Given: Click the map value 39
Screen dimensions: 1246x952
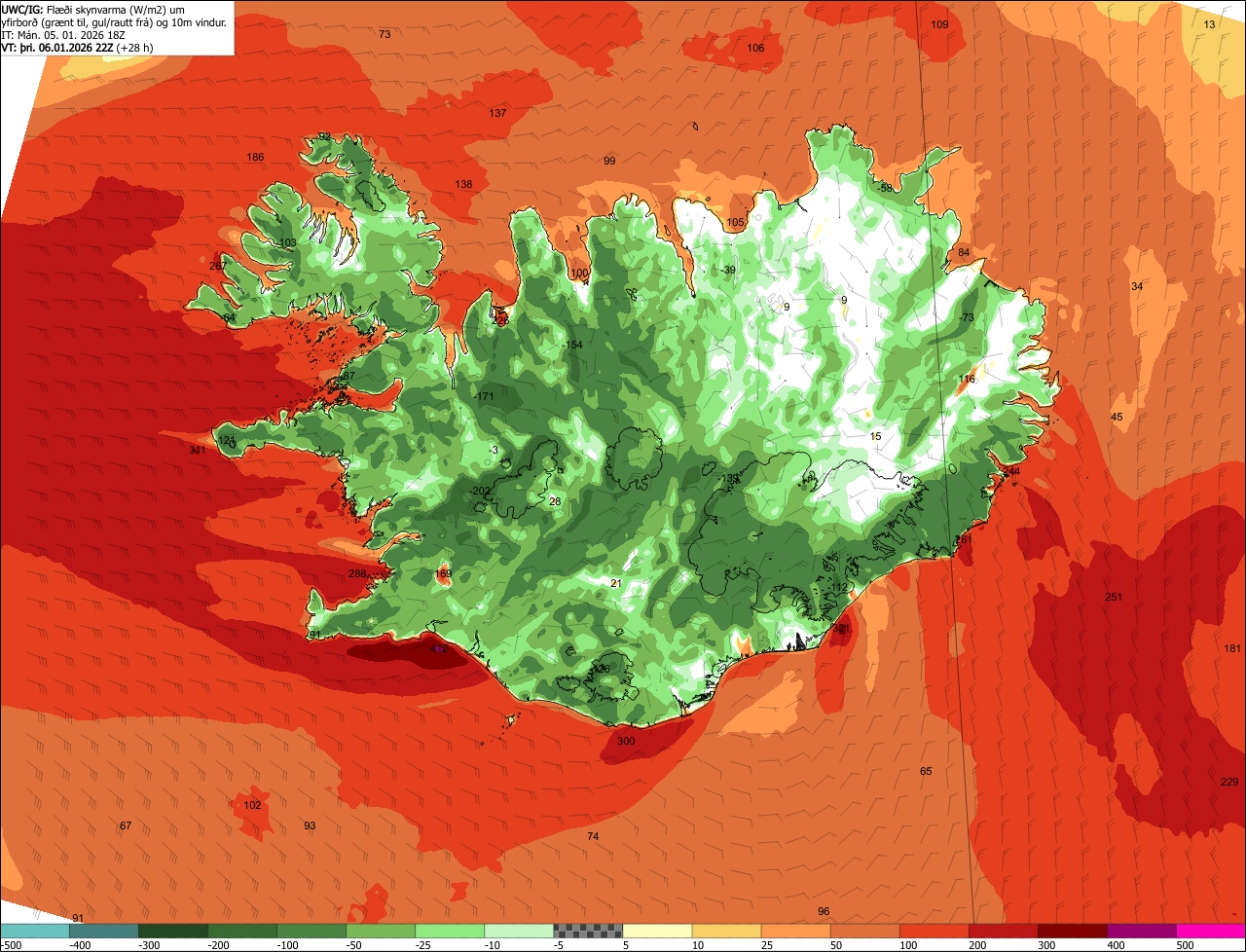Looking at the screenshot, I should [x=729, y=270].
